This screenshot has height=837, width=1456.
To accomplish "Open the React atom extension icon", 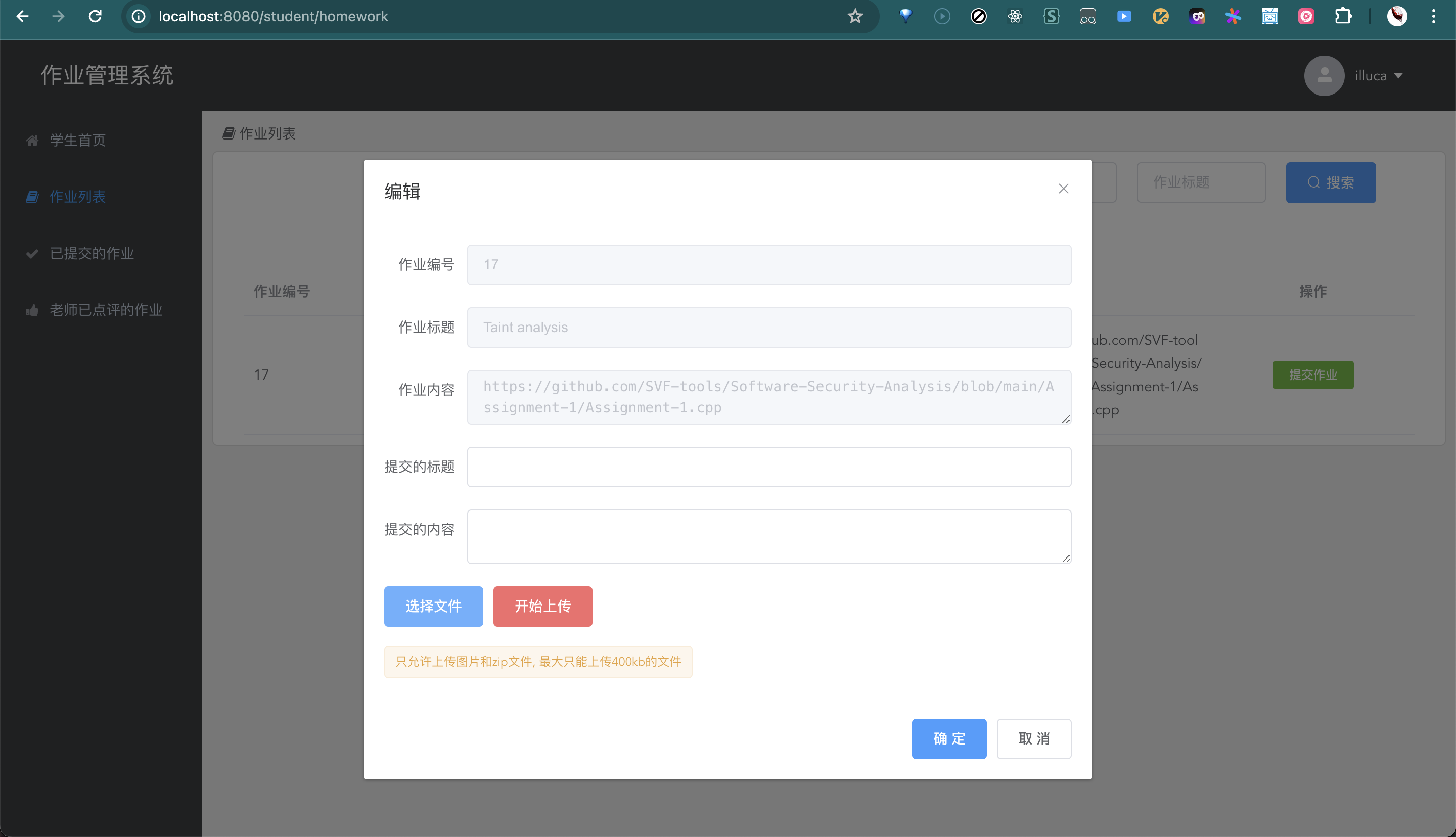I will 1015,16.
